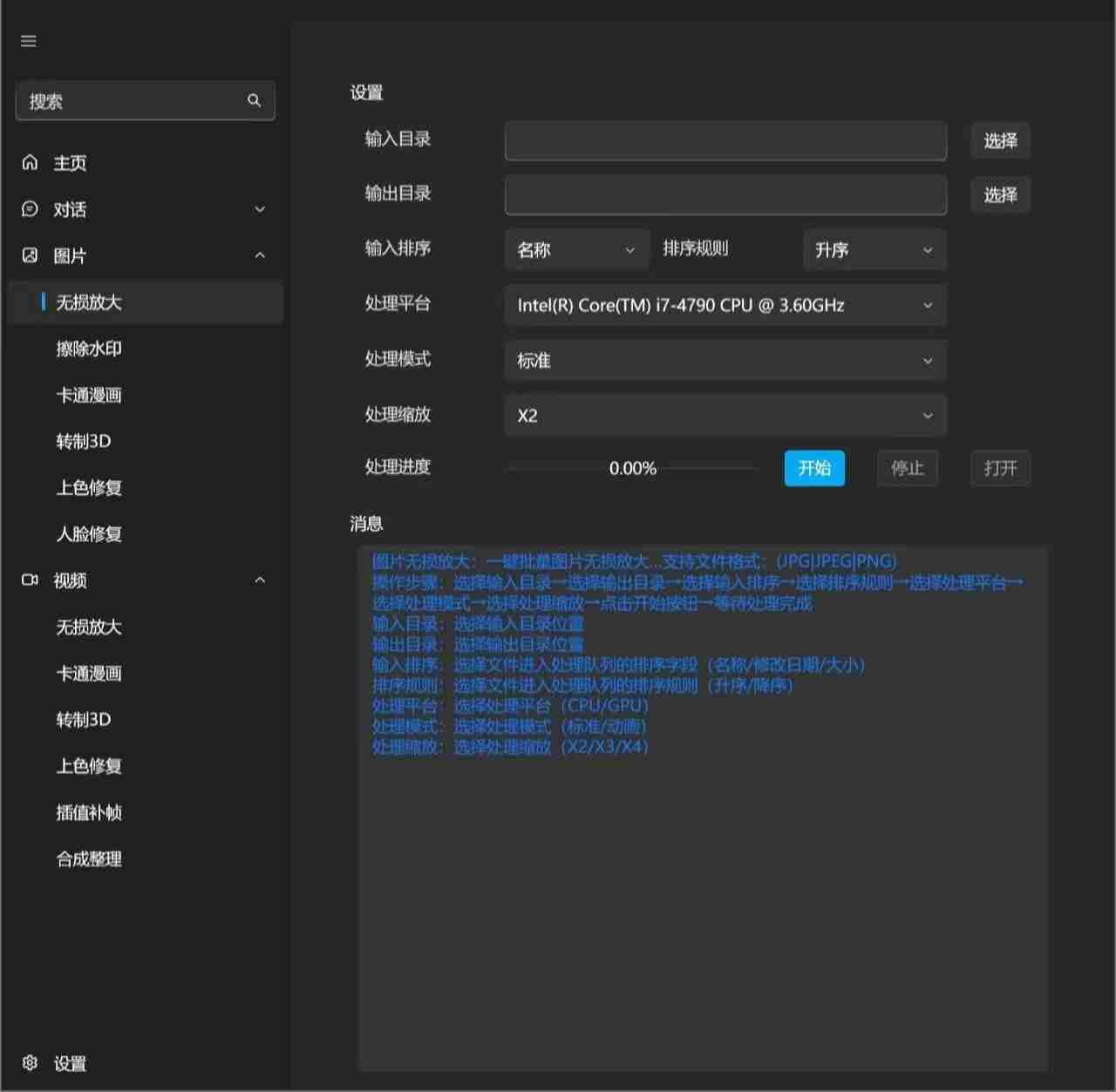Open the hamburger menu at top left
Image resolution: width=1116 pixels, height=1092 pixels.
click(28, 40)
